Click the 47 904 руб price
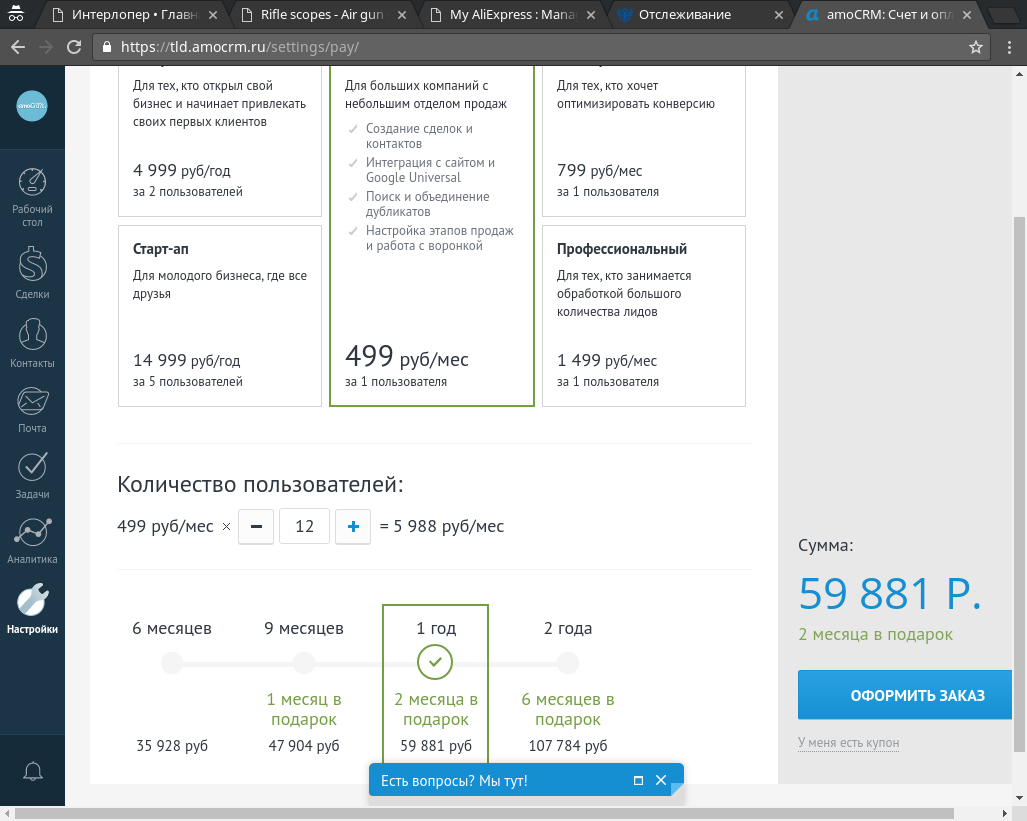1027x821 pixels. [x=304, y=746]
